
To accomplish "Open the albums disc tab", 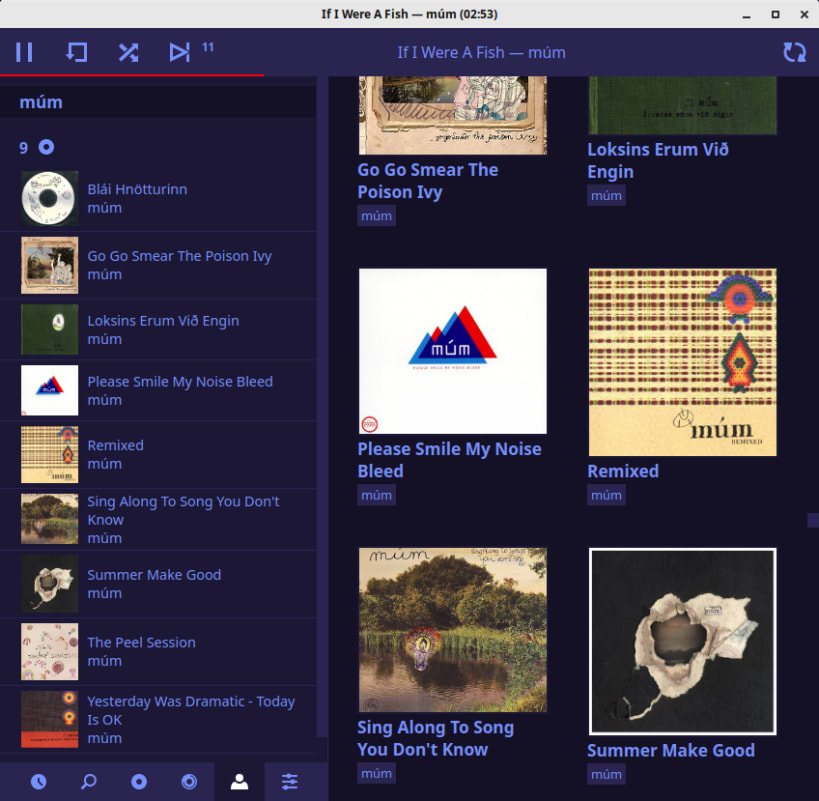I will tap(139, 781).
